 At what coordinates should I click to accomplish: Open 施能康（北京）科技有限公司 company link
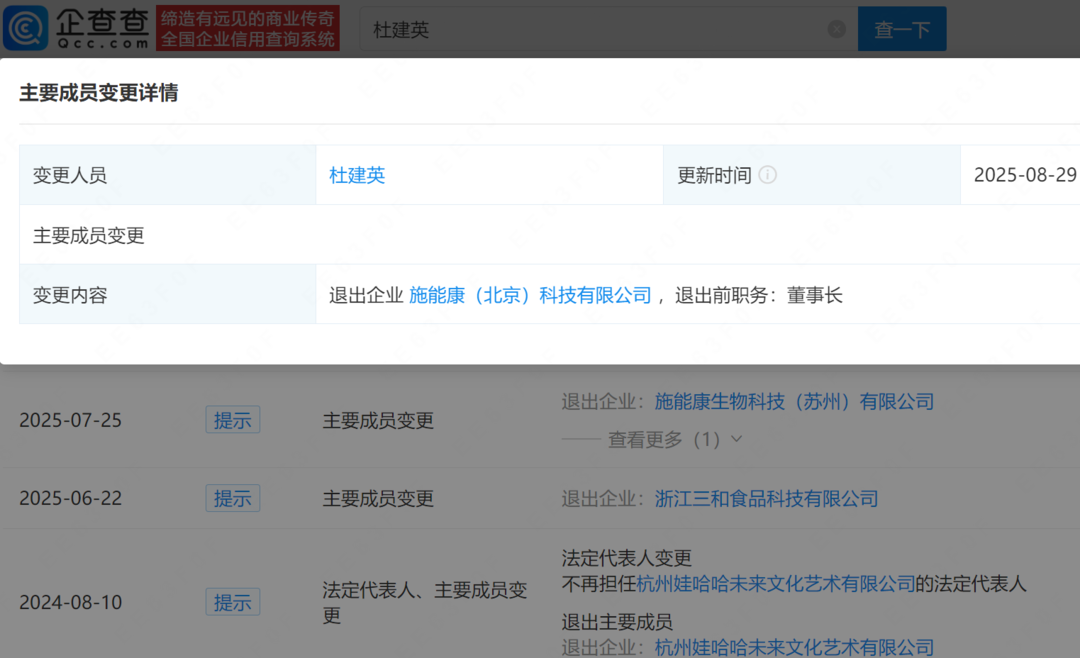(x=530, y=296)
